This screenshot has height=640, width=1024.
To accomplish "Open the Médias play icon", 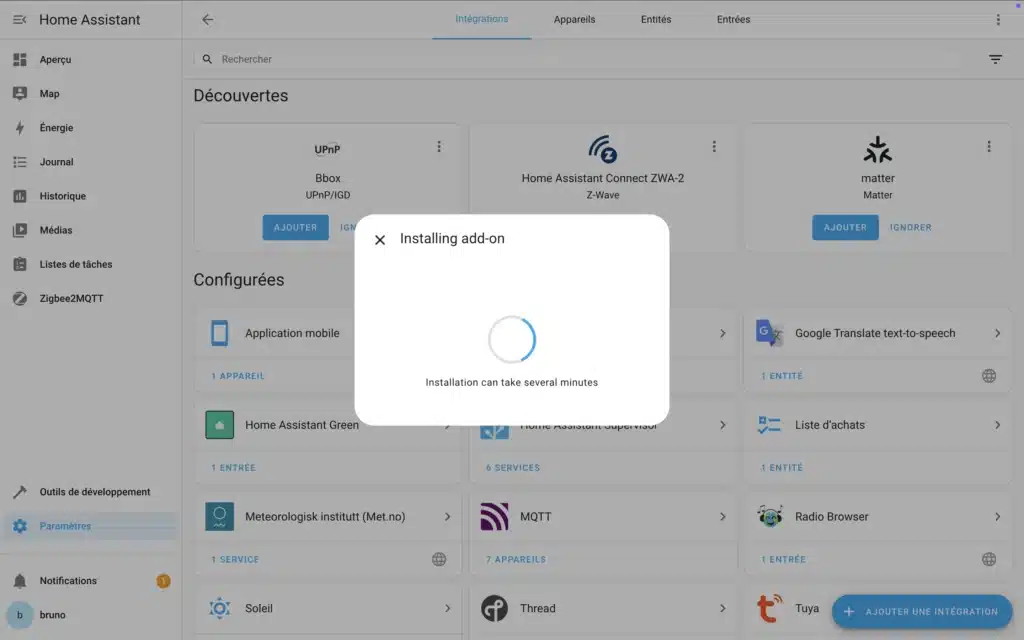I will tap(20, 230).
